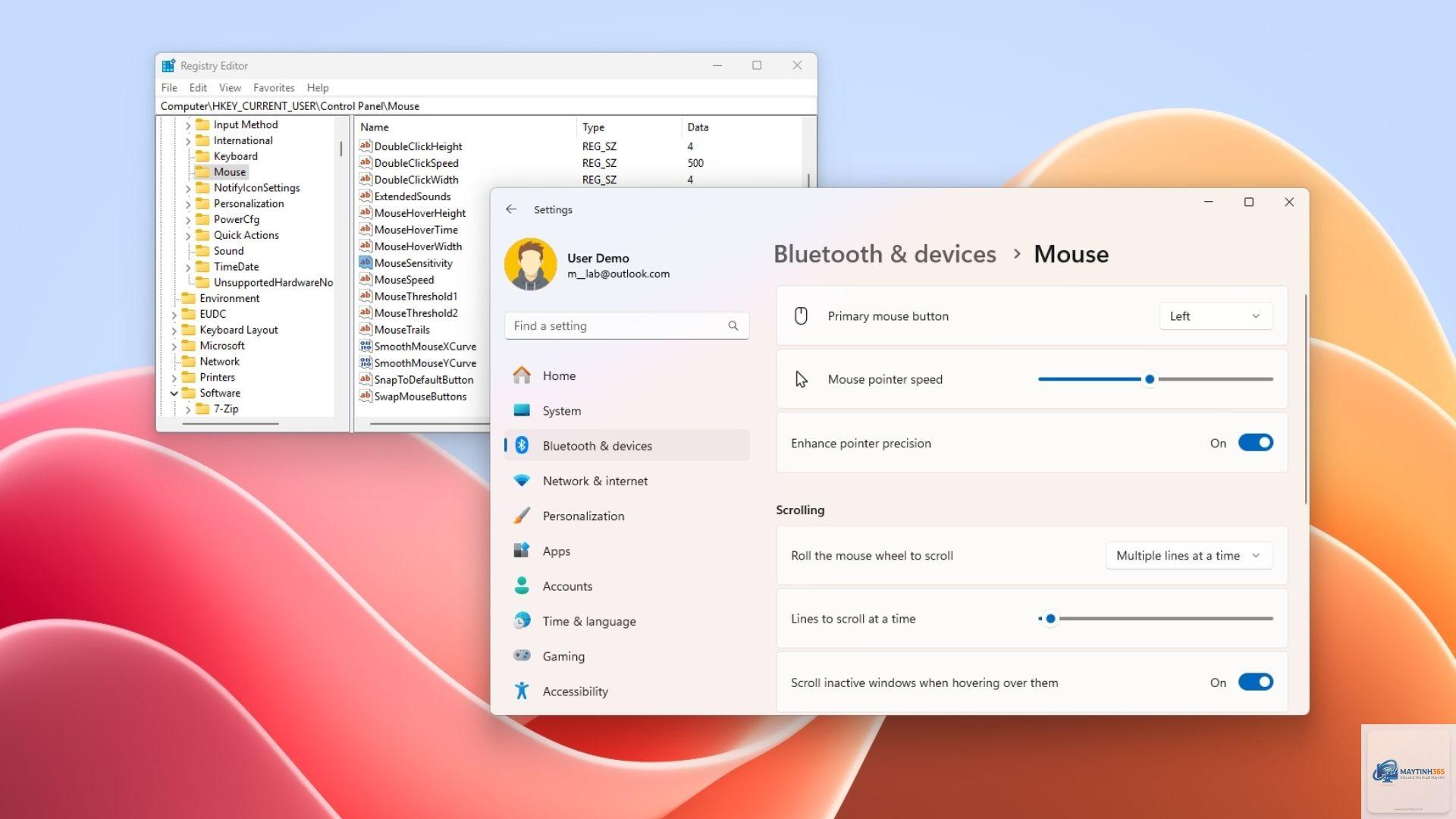This screenshot has width=1456, height=819.
Task: Click the Registry Editor app icon in title bar
Action: pyautogui.click(x=168, y=66)
